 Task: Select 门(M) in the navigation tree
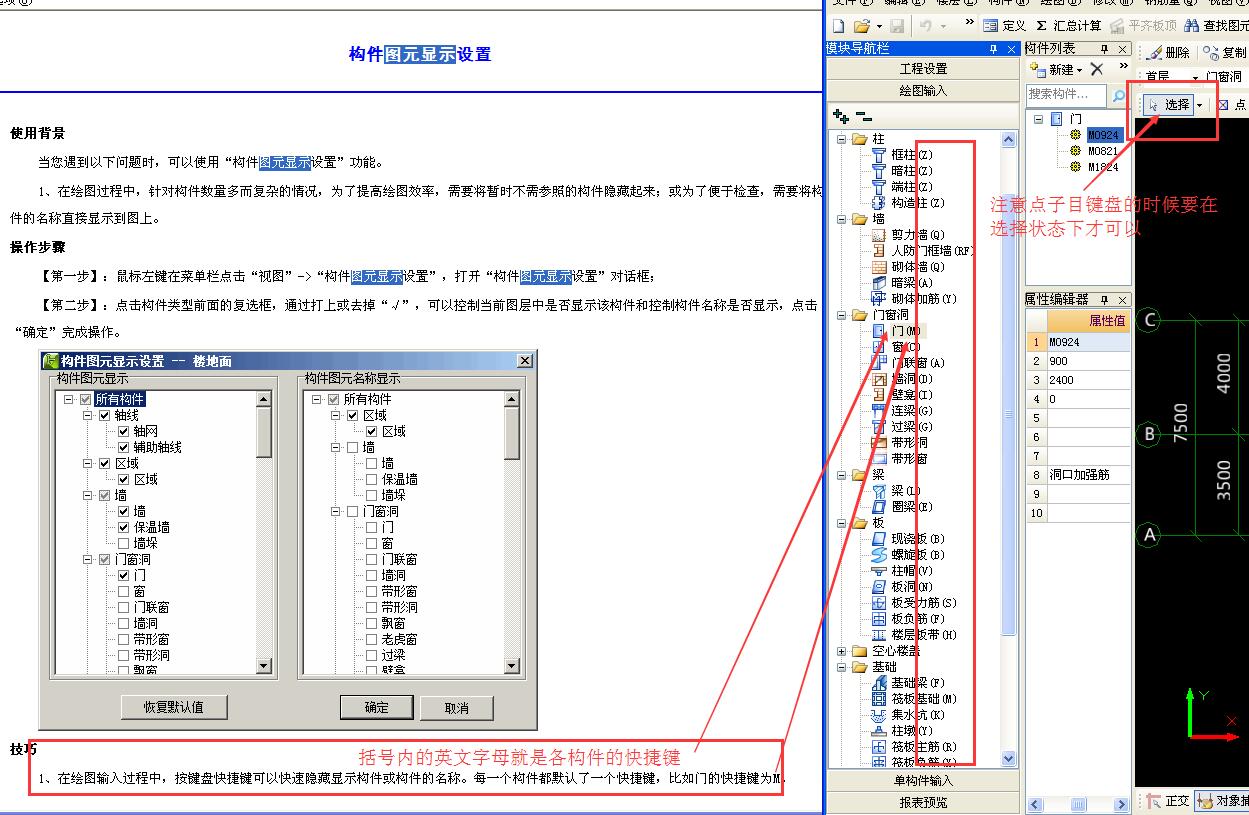(x=897, y=331)
